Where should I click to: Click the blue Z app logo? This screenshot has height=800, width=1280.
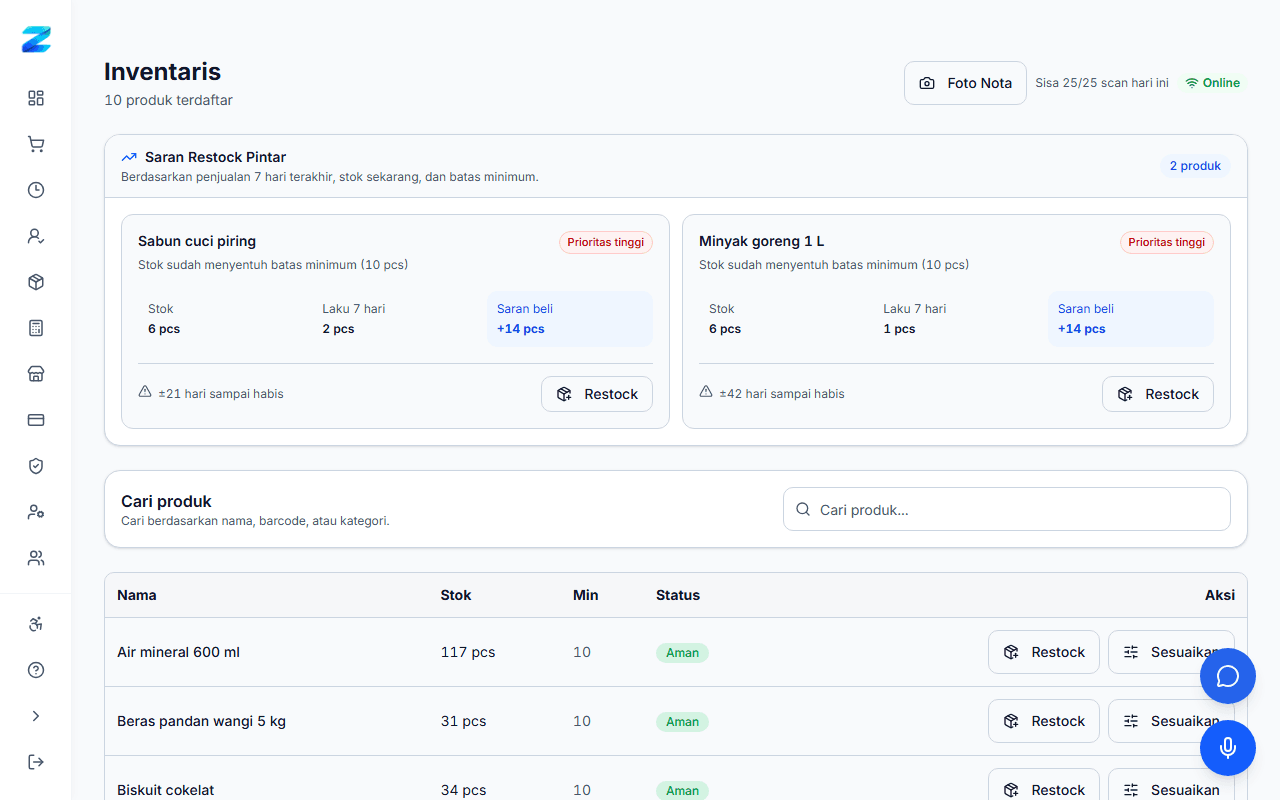pyautogui.click(x=36, y=40)
